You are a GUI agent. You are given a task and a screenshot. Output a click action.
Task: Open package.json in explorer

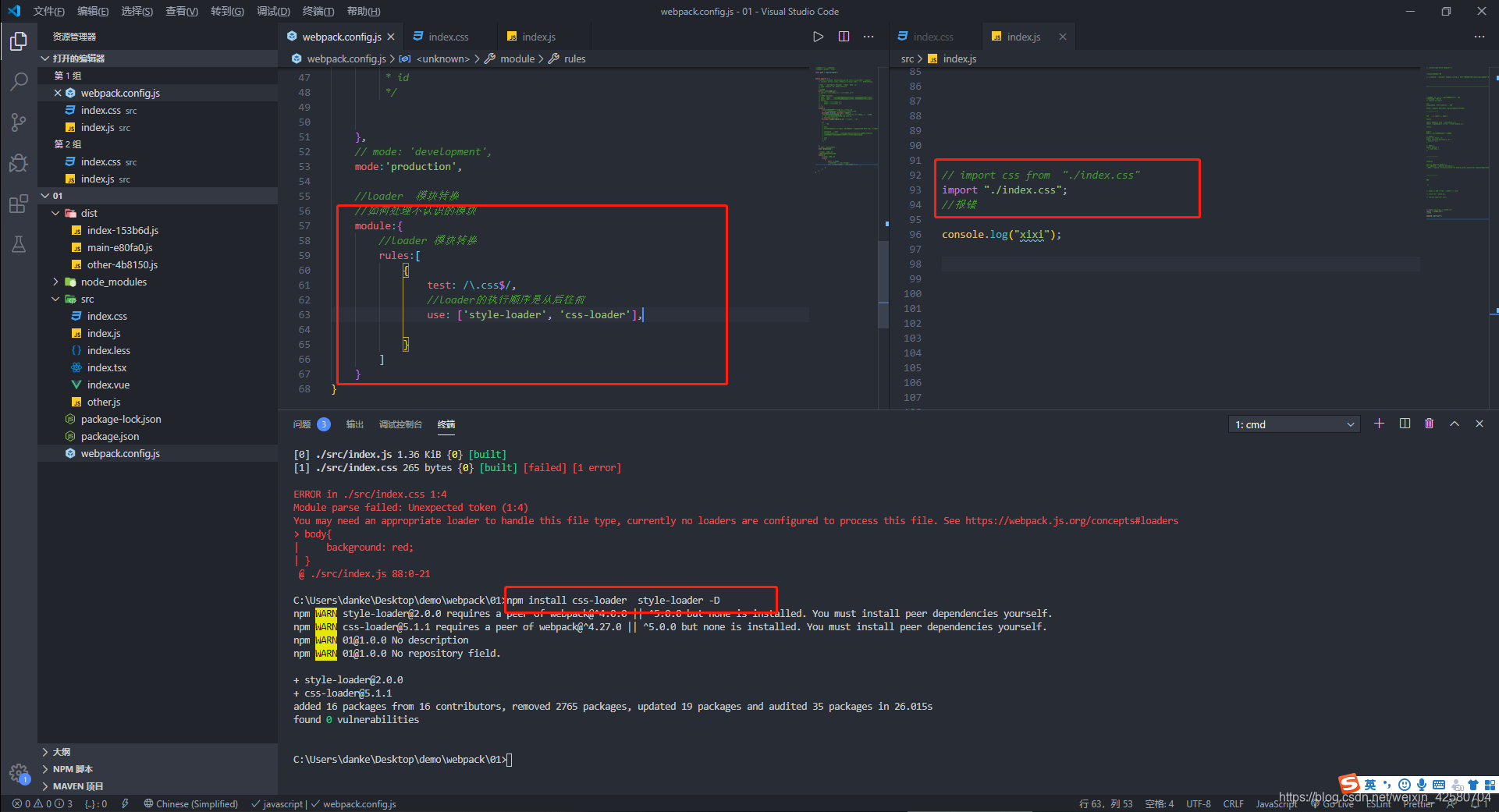pyautogui.click(x=158, y=436)
